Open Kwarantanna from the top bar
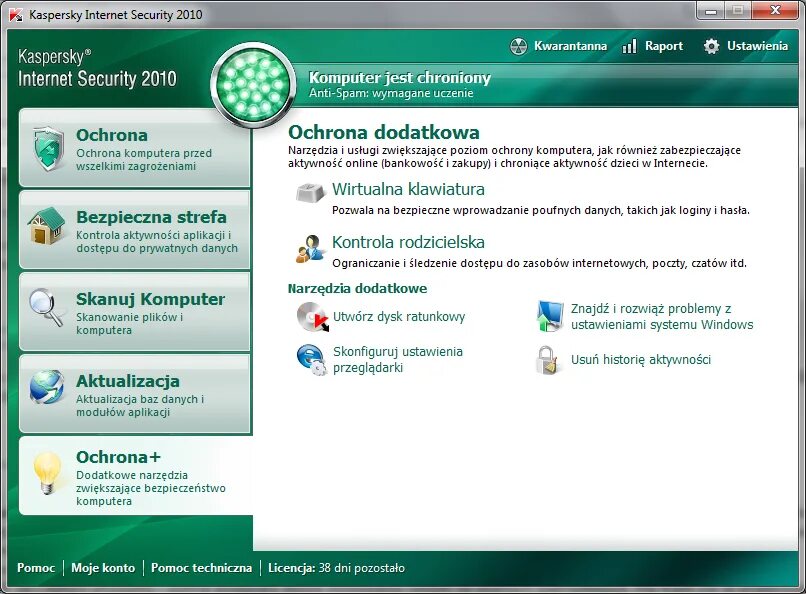Image resolution: width=806 pixels, height=594 pixels. tap(570, 46)
